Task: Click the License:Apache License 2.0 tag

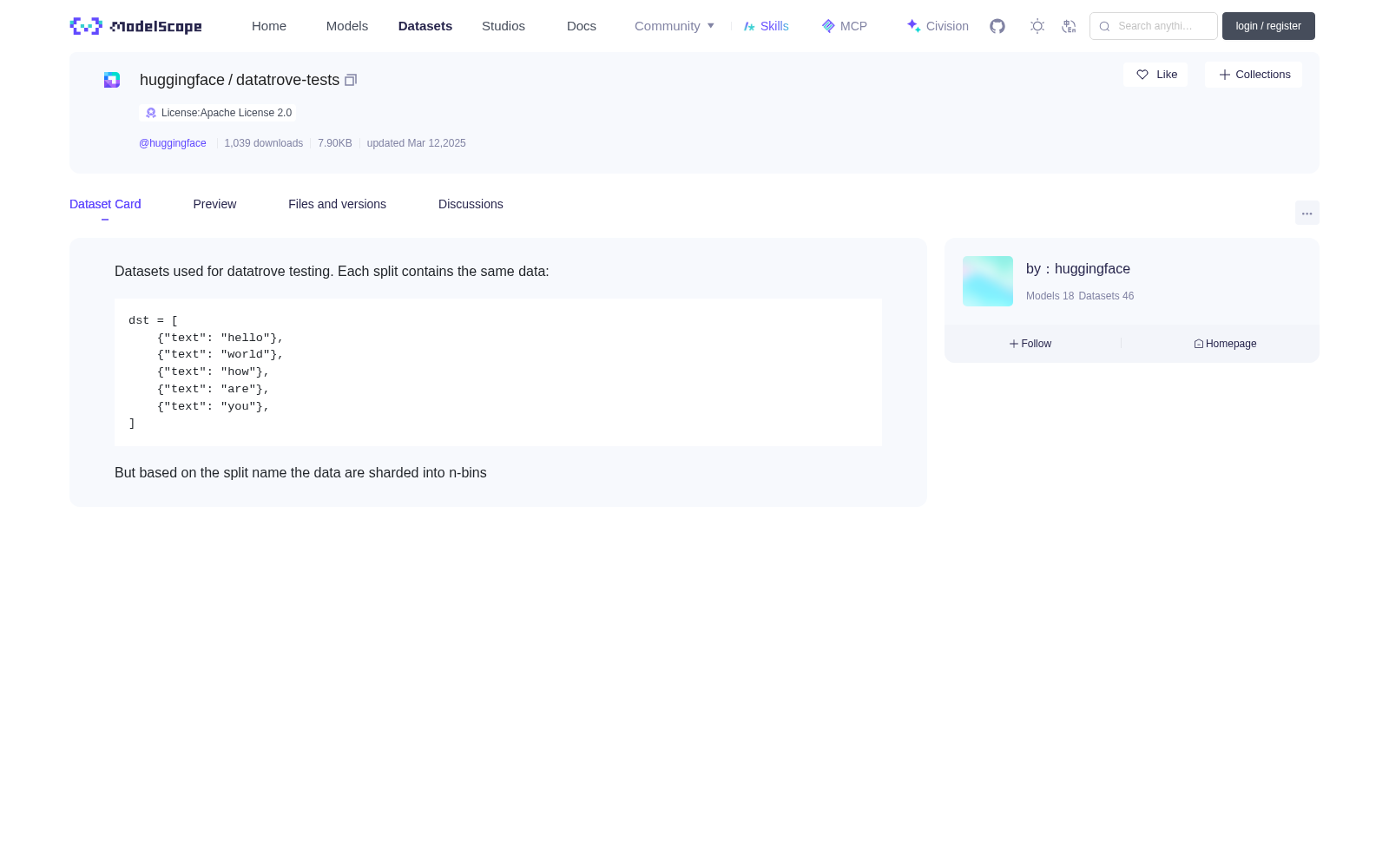Action: tap(217, 113)
